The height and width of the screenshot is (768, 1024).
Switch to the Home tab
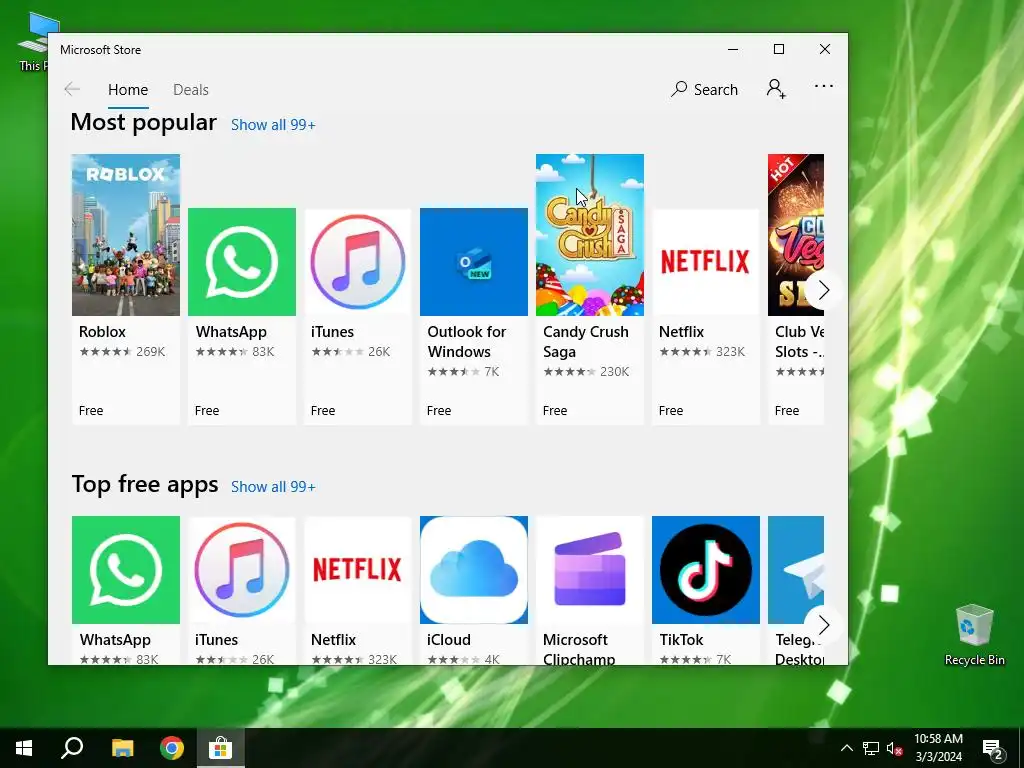click(x=128, y=89)
